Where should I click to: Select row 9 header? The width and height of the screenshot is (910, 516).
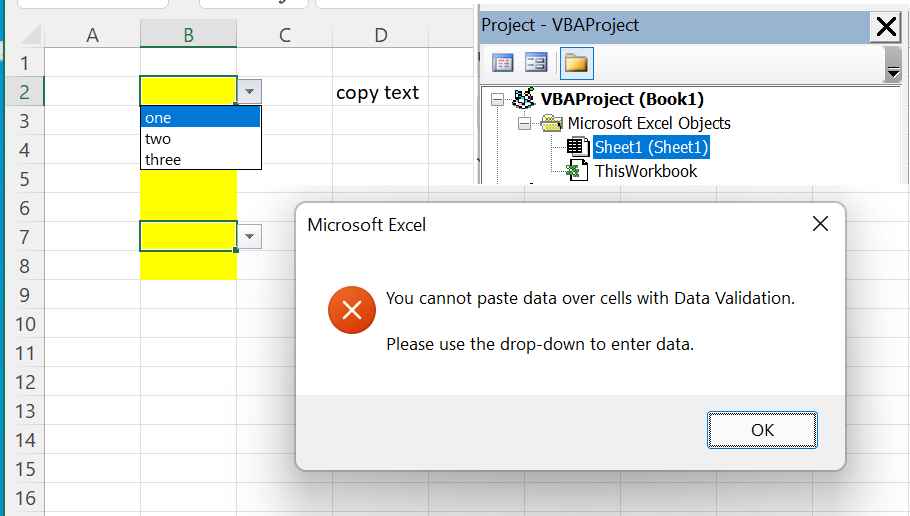[x=24, y=294]
